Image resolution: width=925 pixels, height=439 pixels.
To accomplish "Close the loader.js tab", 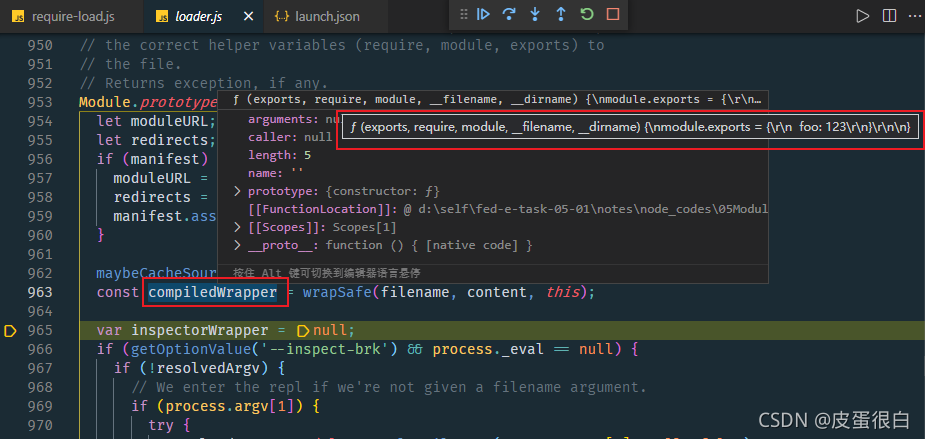I will pyautogui.click(x=249, y=17).
